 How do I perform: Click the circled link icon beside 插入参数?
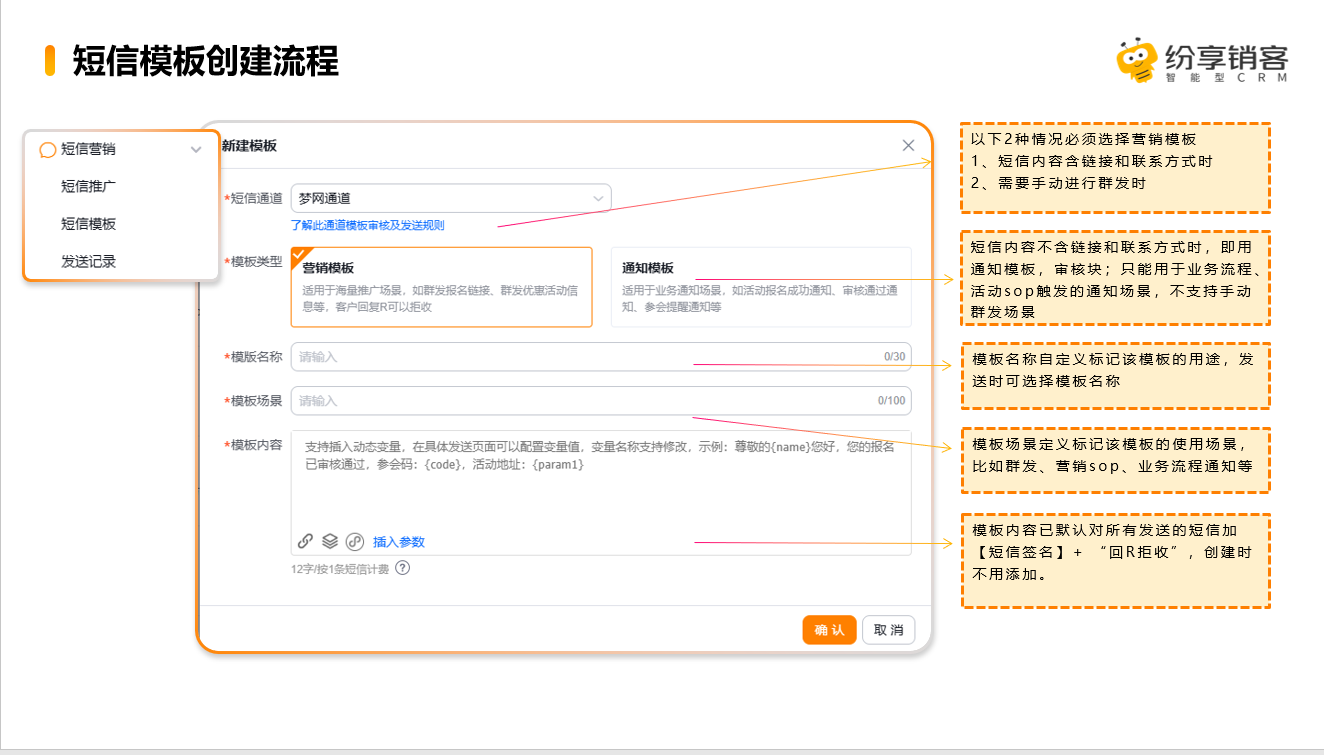(x=354, y=541)
